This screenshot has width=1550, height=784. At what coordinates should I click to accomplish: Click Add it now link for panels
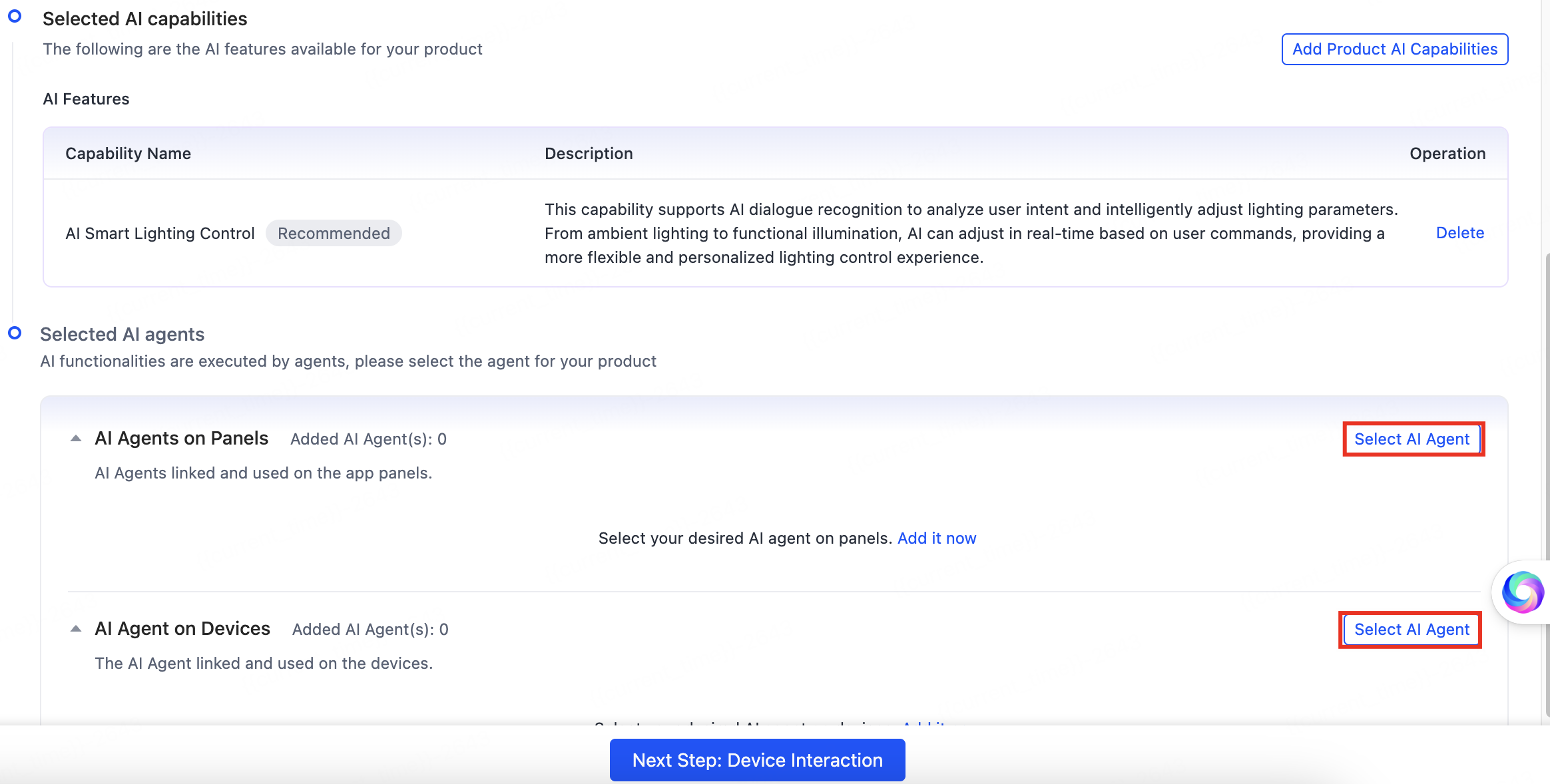pyautogui.click(x=937, y=538)
